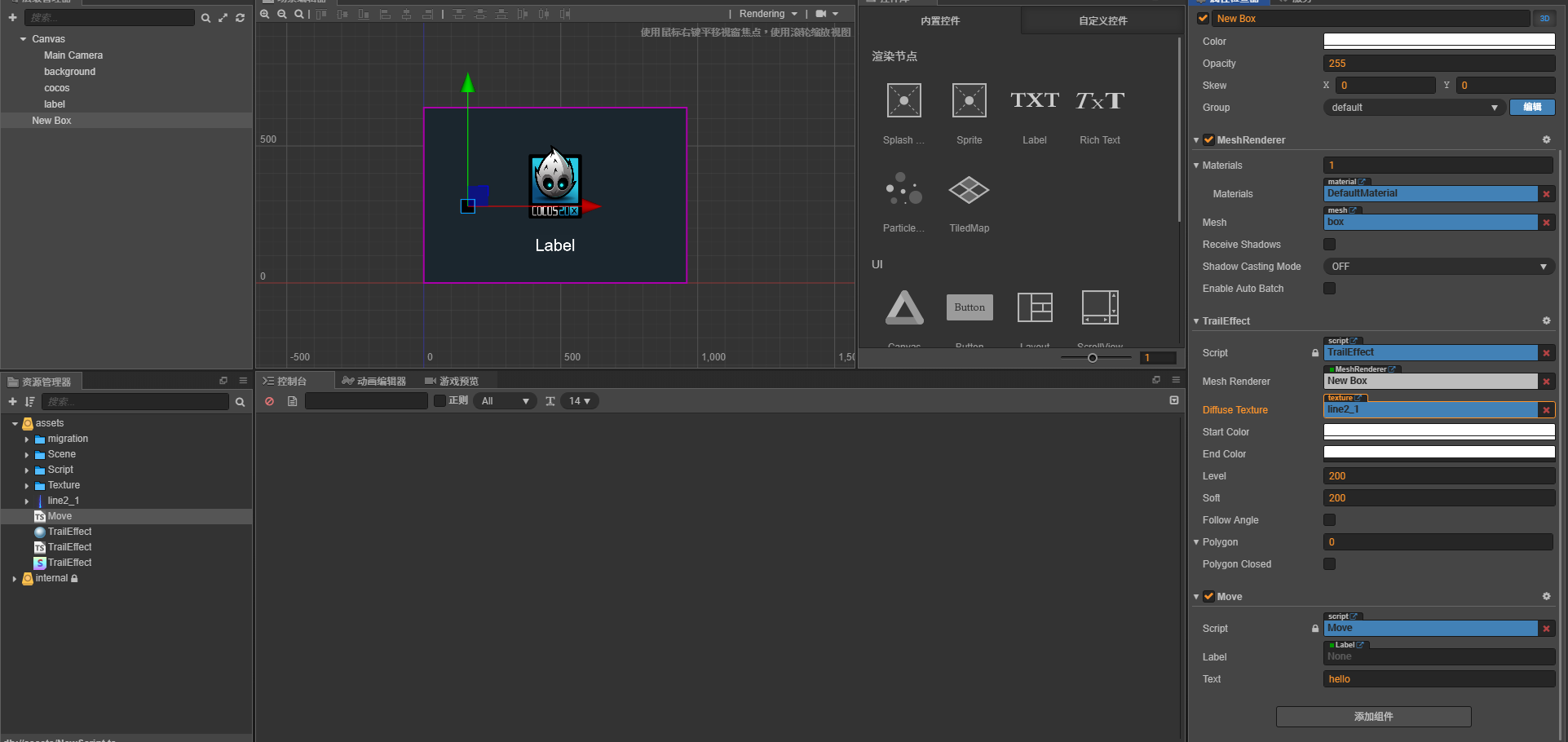
Task: Enable the Receive Shadows checkbox
Action: [x=1329, y=244]
